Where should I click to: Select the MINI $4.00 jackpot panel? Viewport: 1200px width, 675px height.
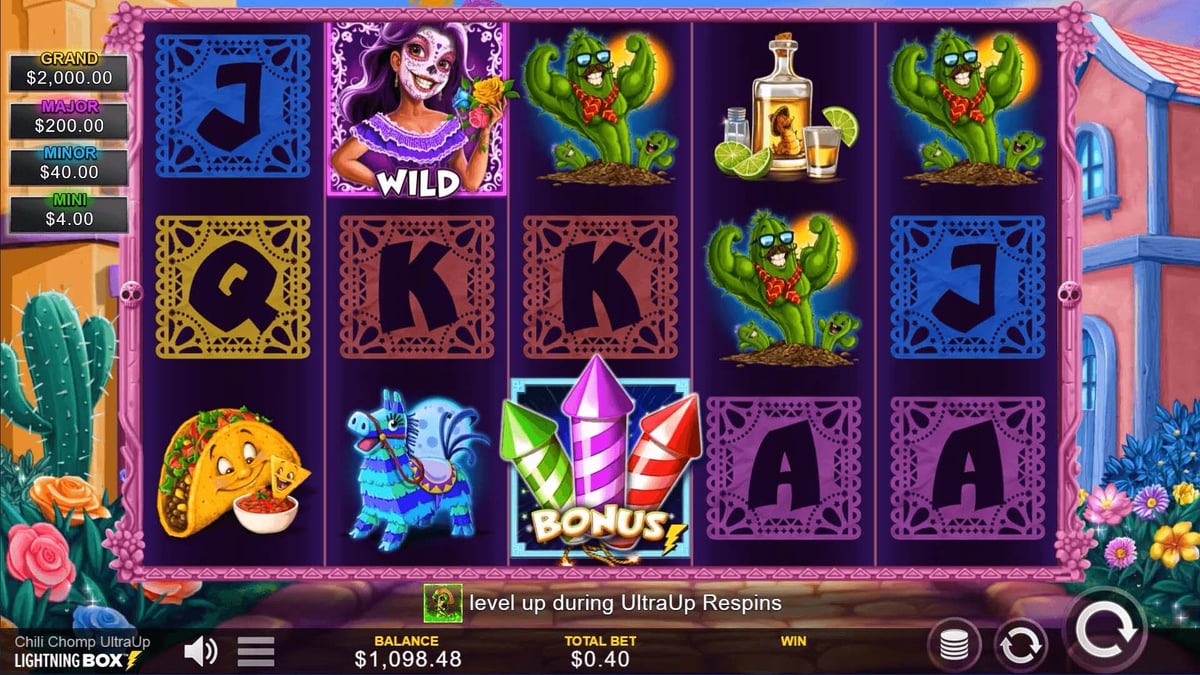click(69, 212)
